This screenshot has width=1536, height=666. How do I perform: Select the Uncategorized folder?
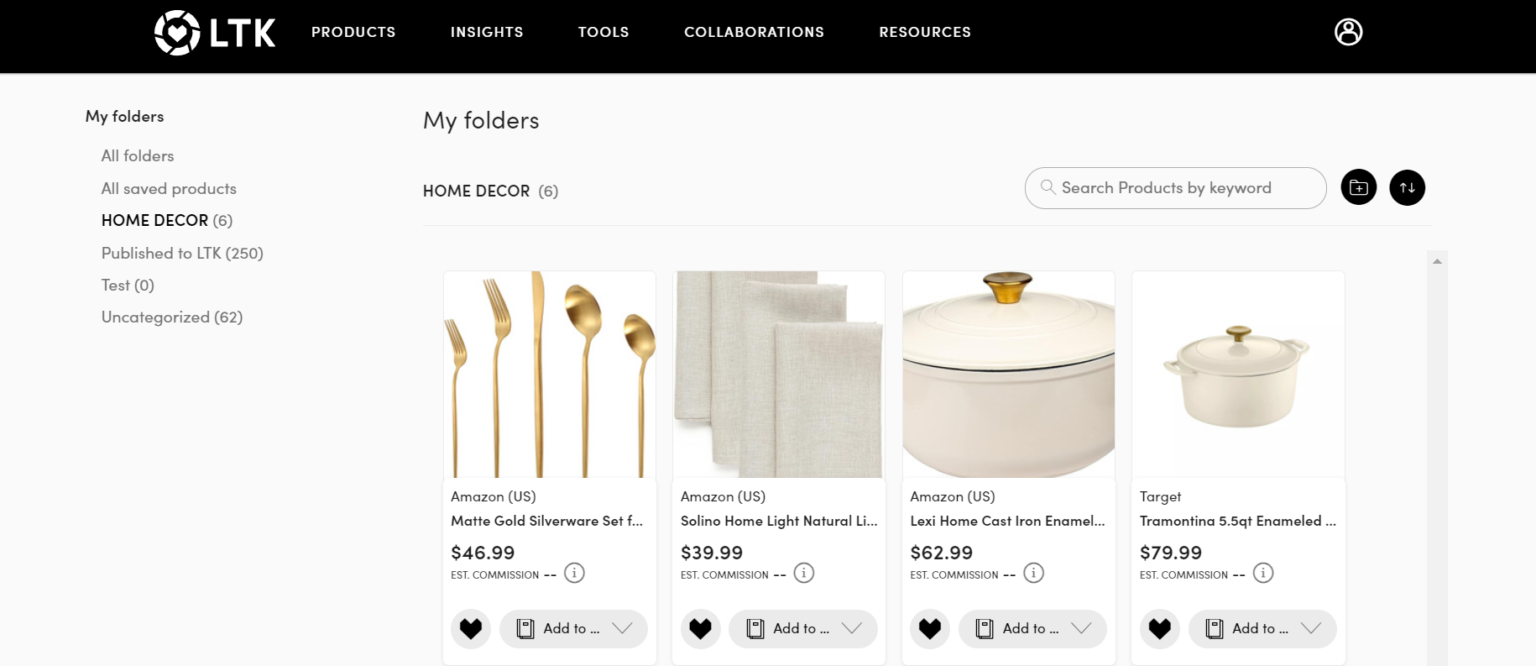pyautogui.click(x=172, y=317)
